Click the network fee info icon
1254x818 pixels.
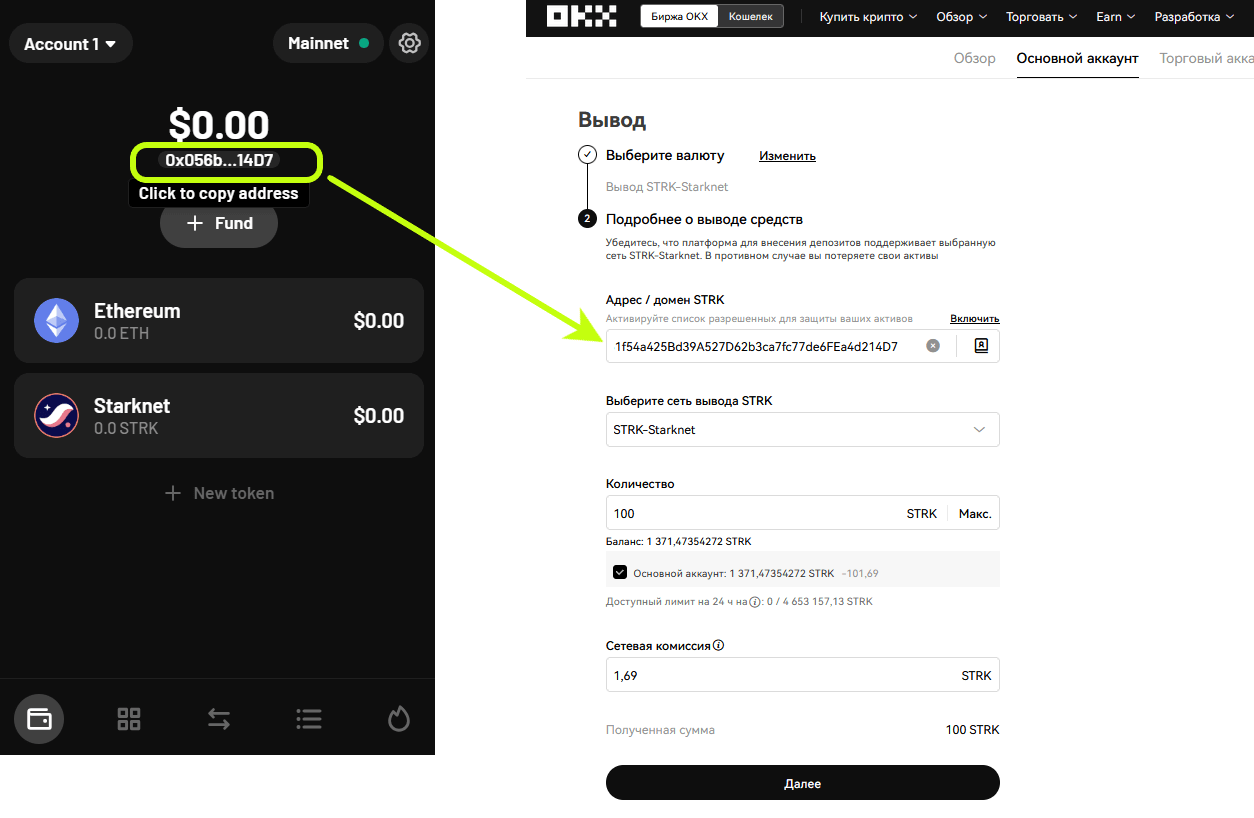click(718, 645)
